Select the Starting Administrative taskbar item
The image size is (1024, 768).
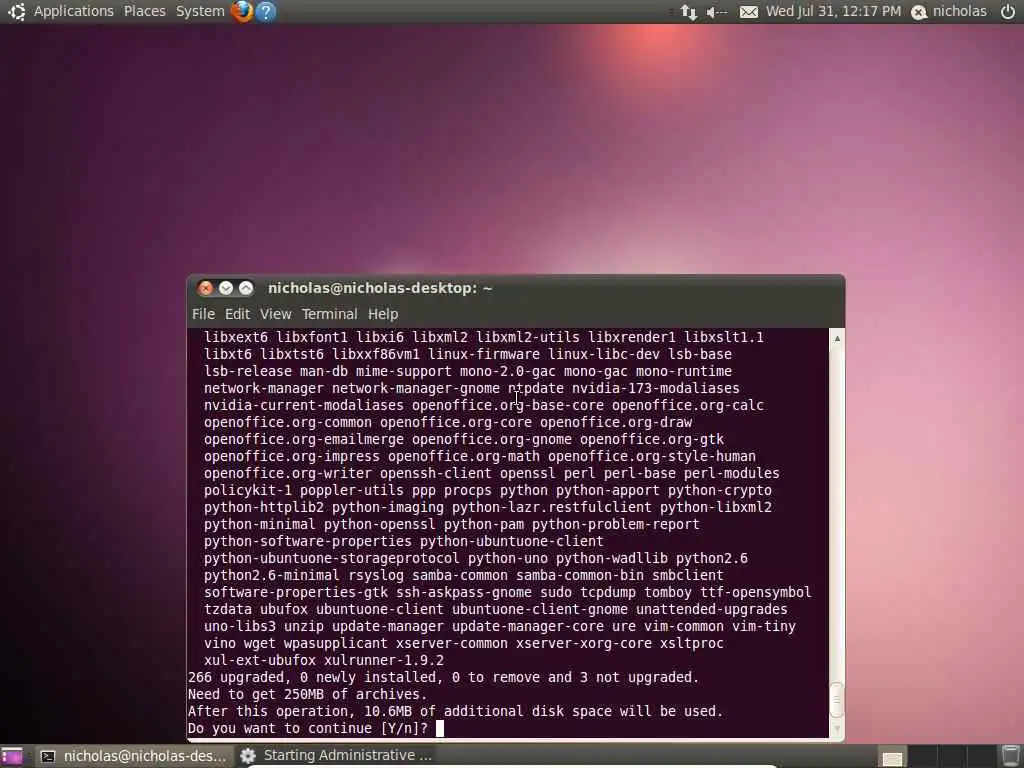(x=336, y=756)
